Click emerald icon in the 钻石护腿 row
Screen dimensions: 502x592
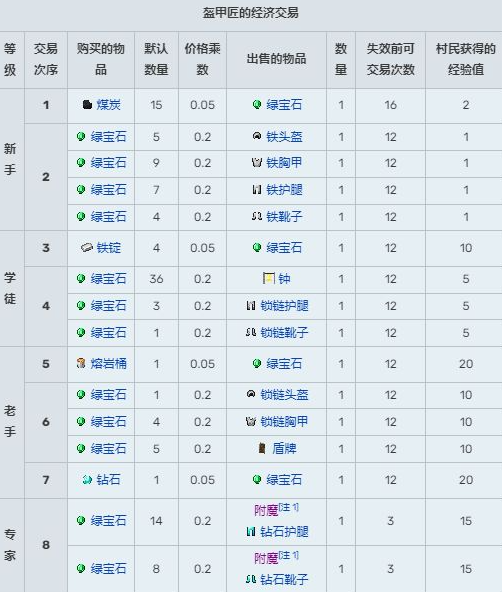(x=81, y=520)
